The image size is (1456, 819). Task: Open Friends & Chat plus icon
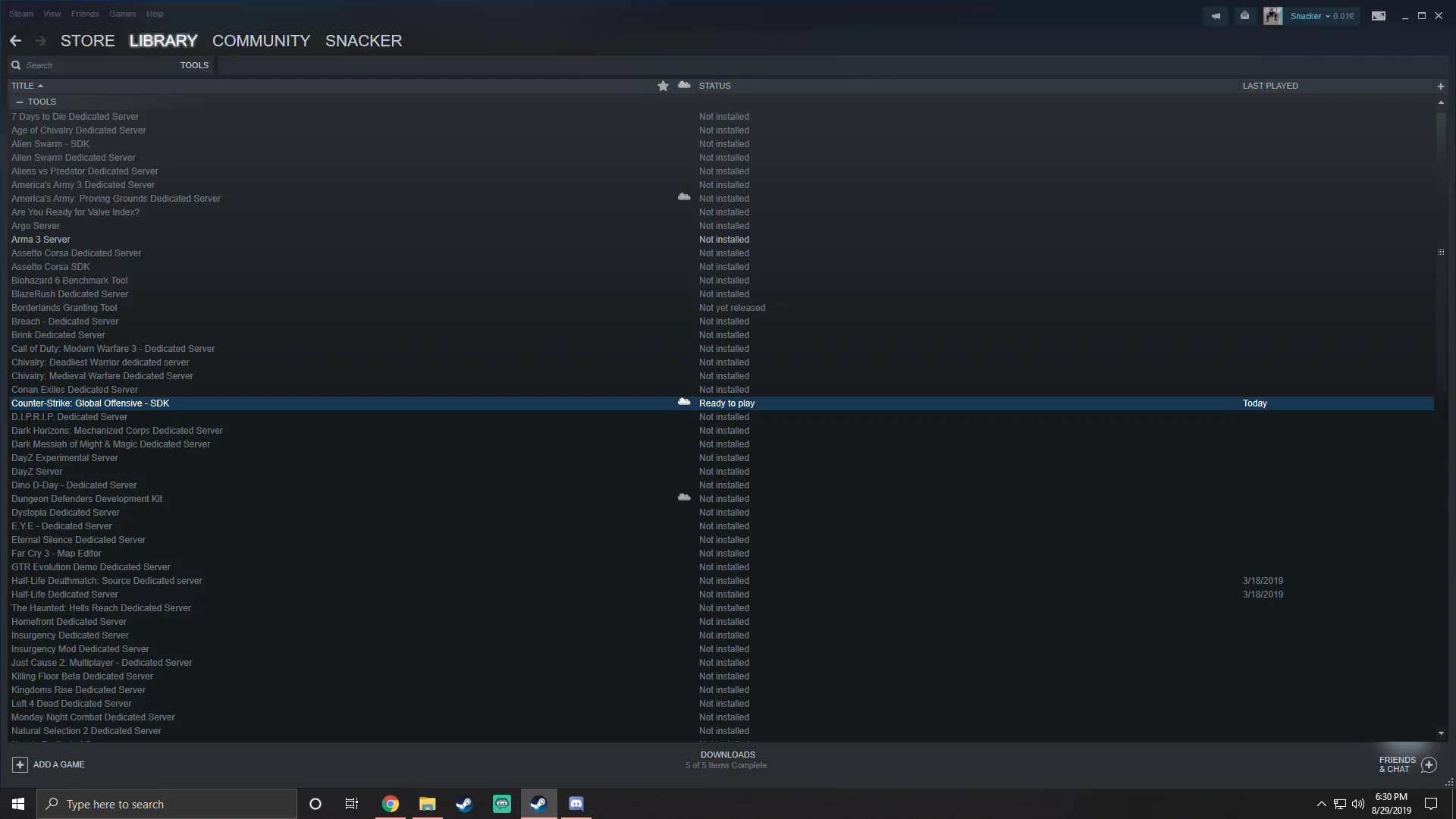tap(1429, 764)
